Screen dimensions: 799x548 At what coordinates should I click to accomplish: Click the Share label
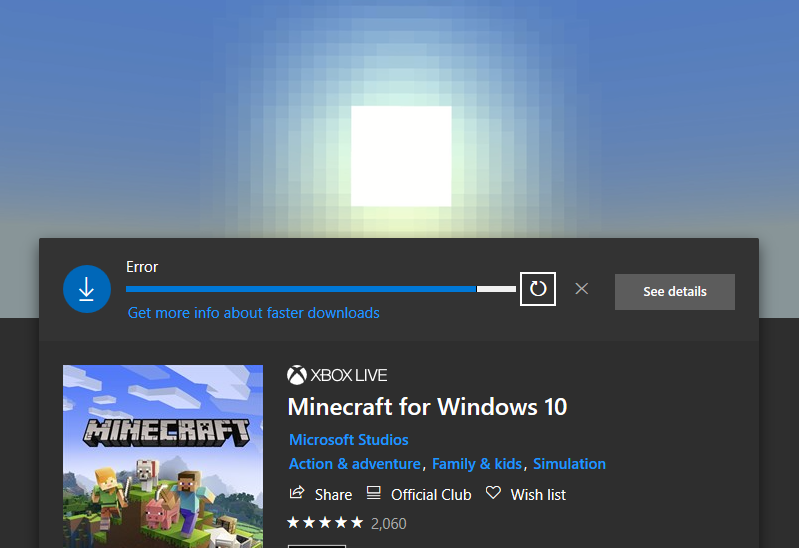coord(333,494)
